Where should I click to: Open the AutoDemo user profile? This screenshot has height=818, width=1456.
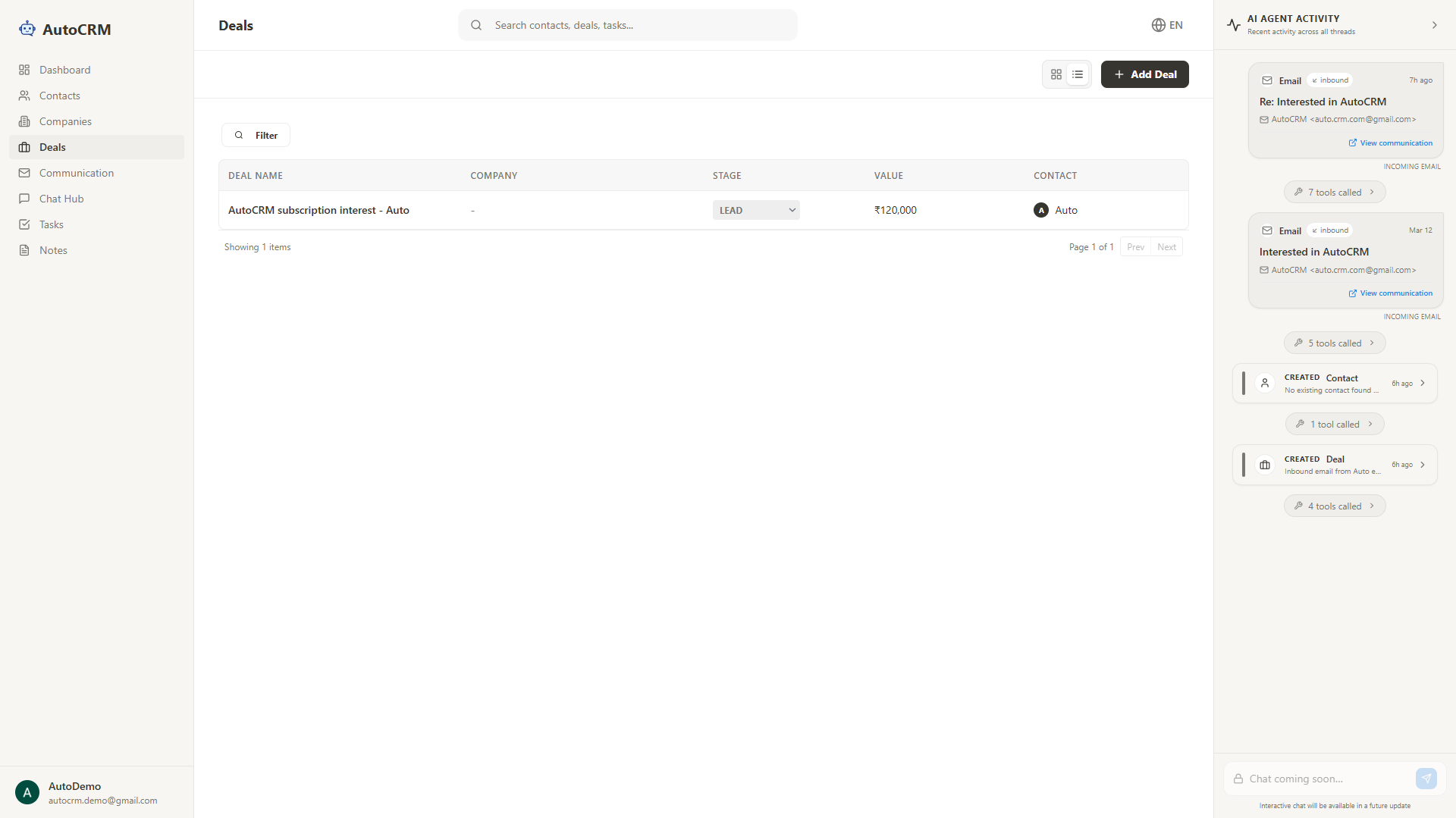[x=96, y=793]
